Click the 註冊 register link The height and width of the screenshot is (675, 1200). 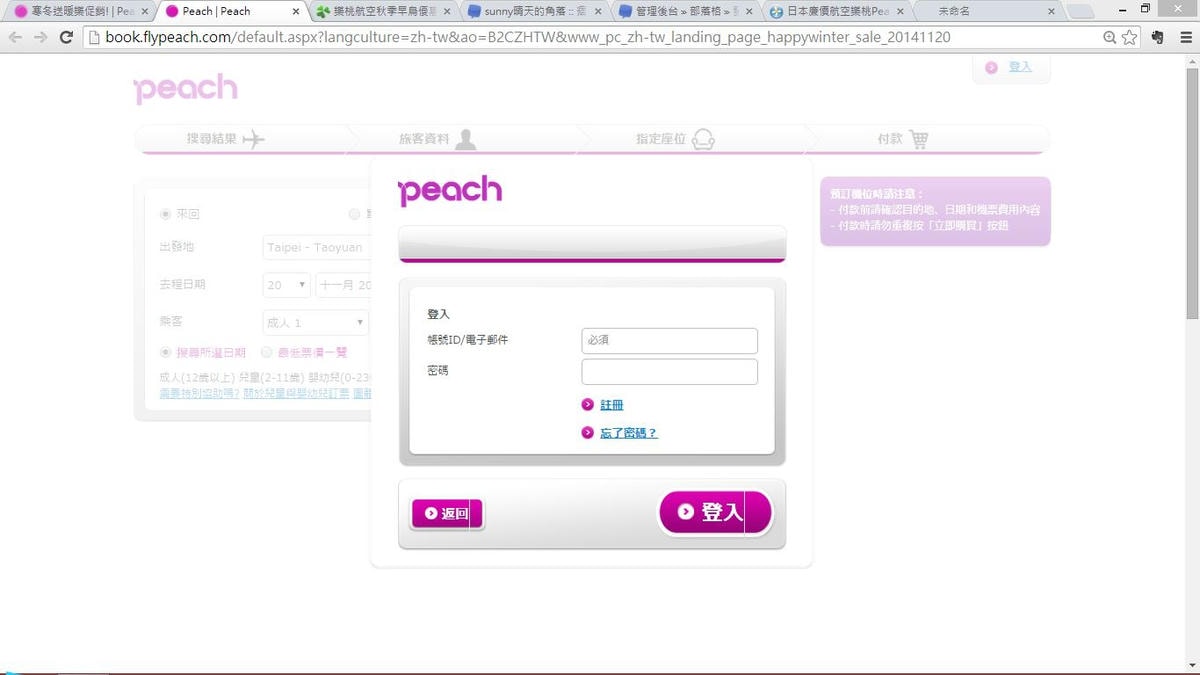point(611,405)
